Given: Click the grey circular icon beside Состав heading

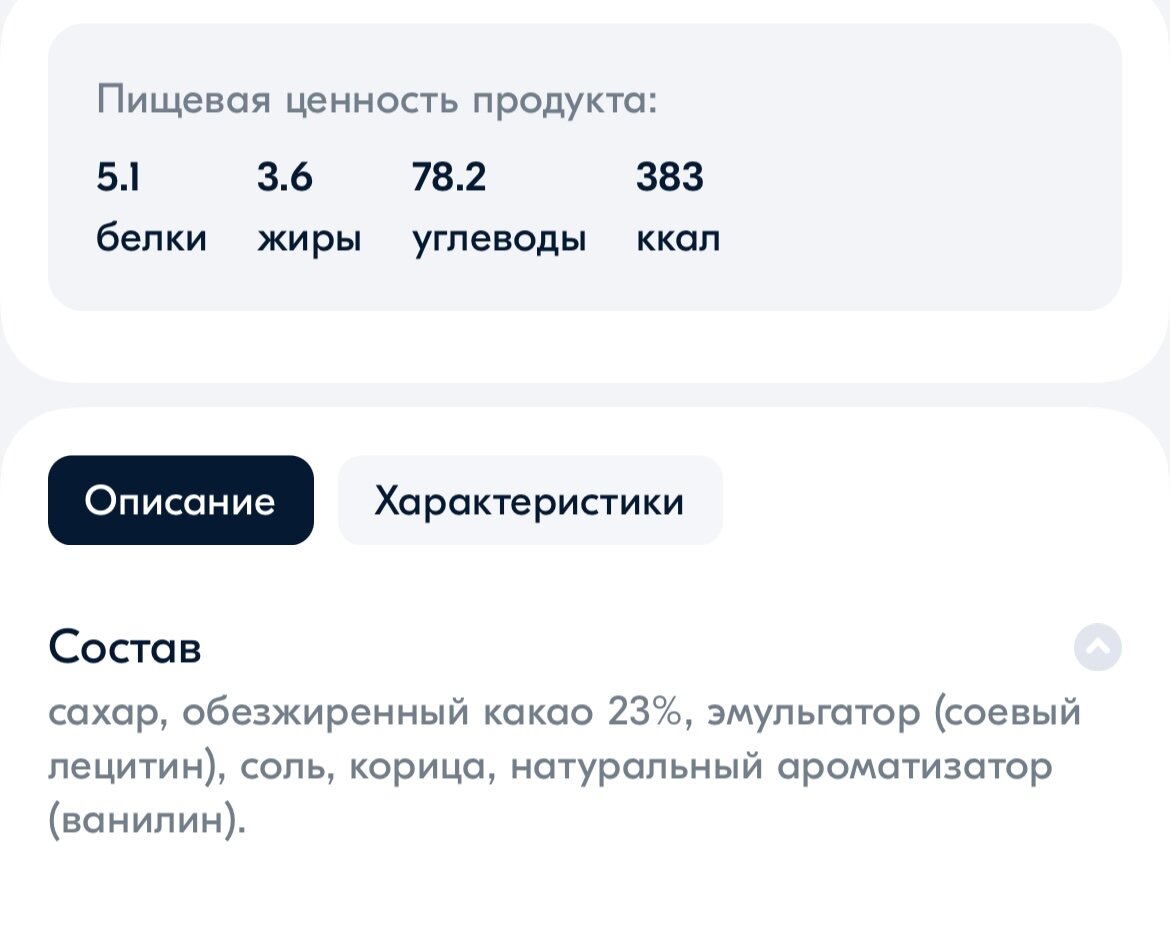Looking at the screenshot, I should click(1097, 648).
